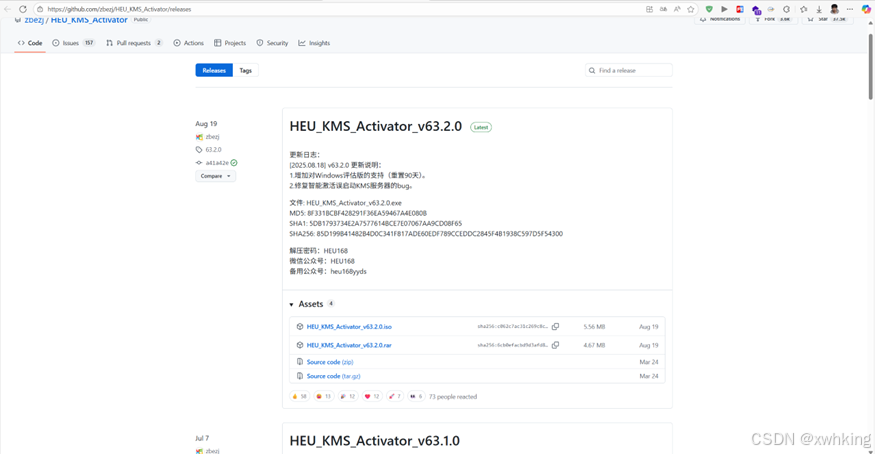Open the 63.2.0 tag link
The width and height of the screenshot is (875, 454).
click(213, 149)
